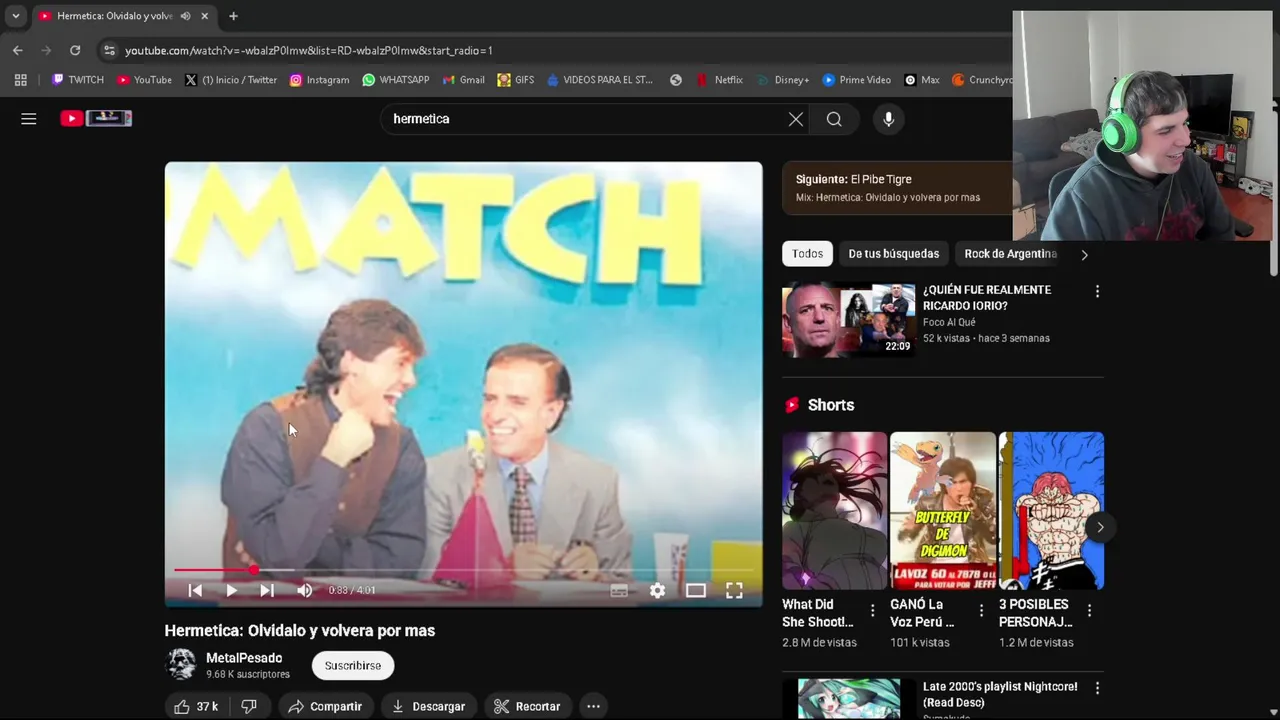Return to previous video in player

195,591
